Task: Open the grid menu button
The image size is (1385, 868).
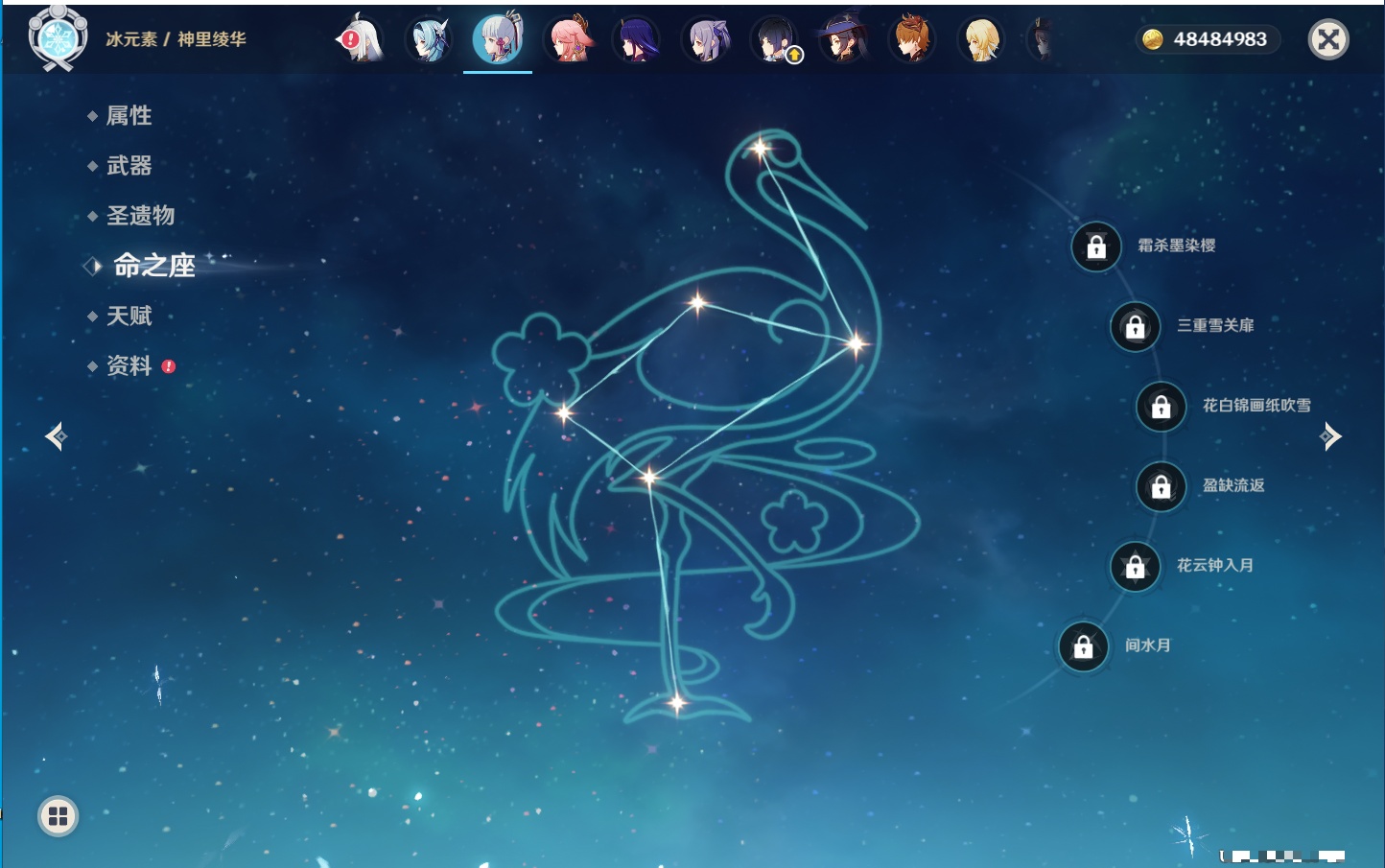Action: [58, 816]
